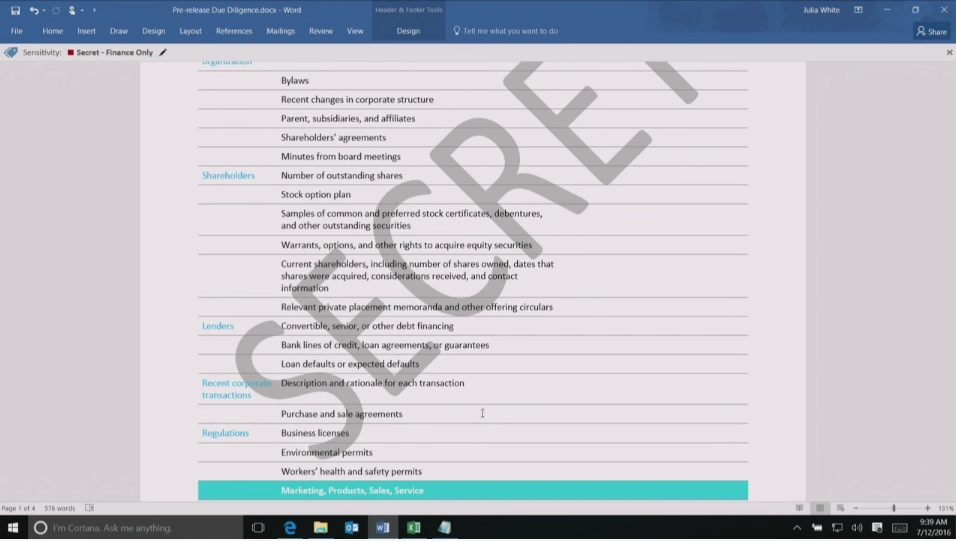The image size is (956, 541).
Task: Open Customize Quick Access Toolbar dropdown
Action: [94, 10]
